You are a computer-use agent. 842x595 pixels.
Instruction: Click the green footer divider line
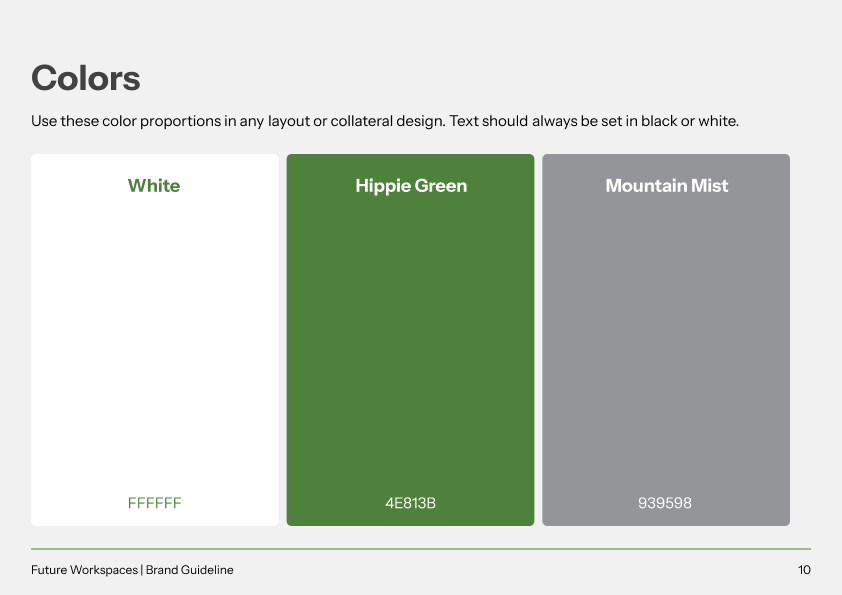tap(420, 549)
